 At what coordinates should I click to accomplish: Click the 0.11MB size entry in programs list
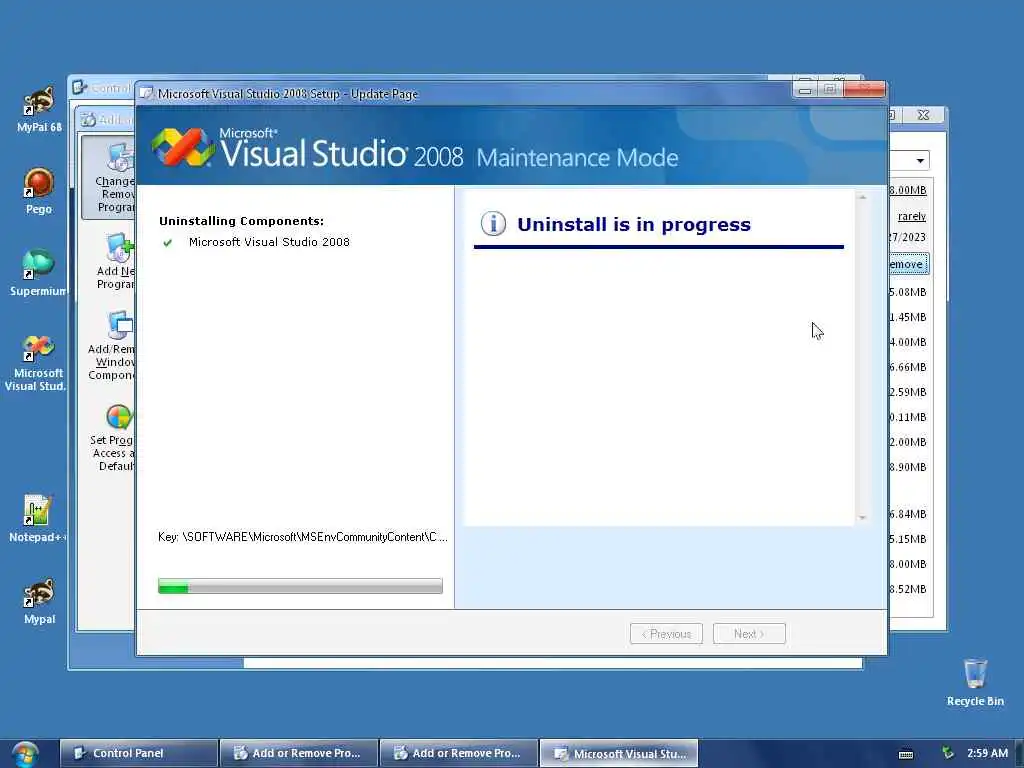point(908,417)
